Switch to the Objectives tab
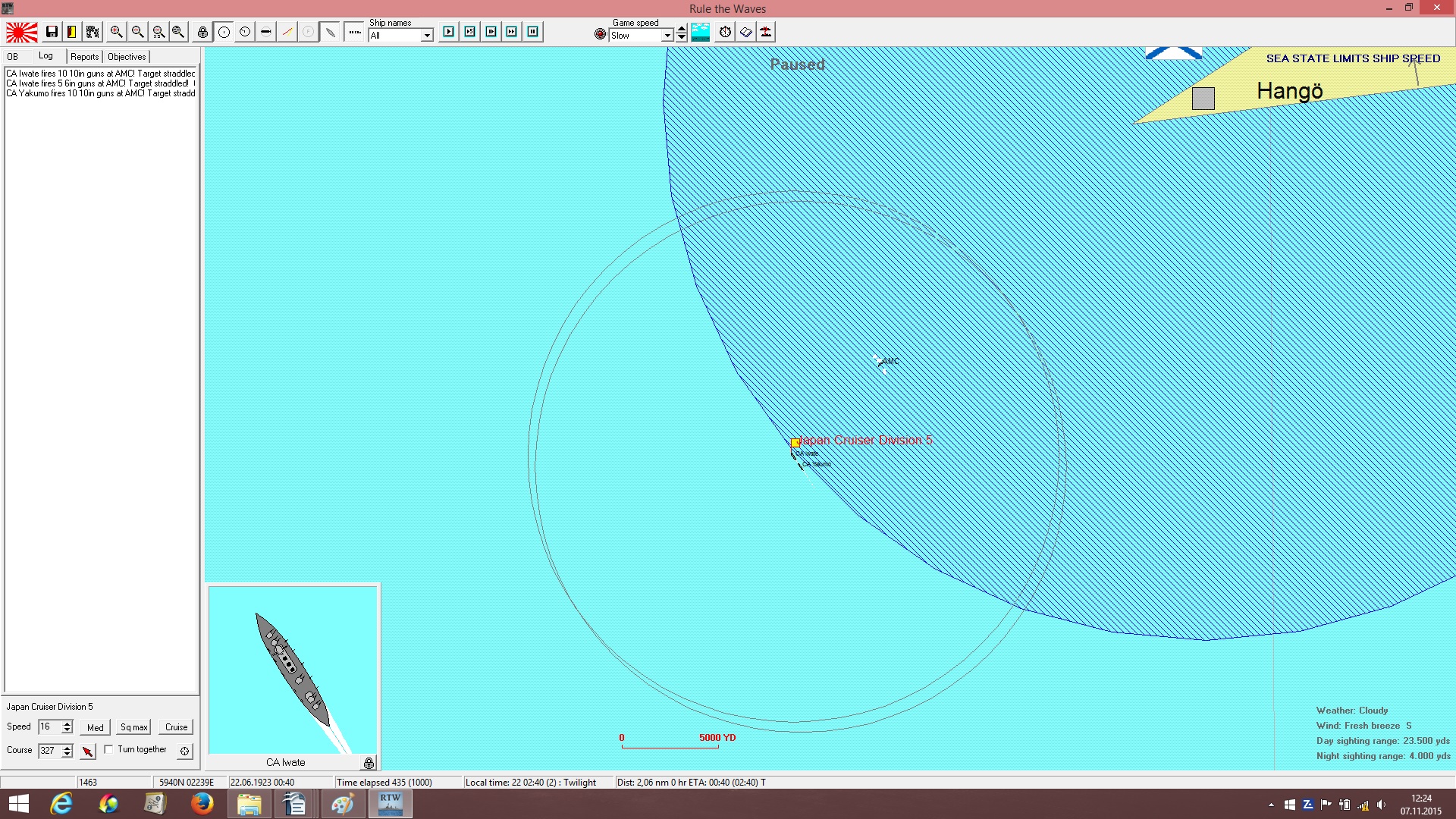Image resolution: width=1456 pixels, height=819 pixels. 127,57
